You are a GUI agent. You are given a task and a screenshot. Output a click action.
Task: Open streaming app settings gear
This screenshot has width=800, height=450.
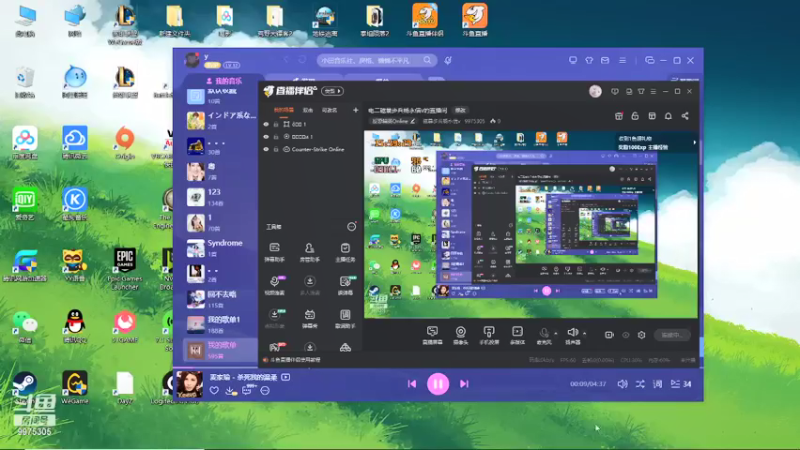click(x=641, y=335)
